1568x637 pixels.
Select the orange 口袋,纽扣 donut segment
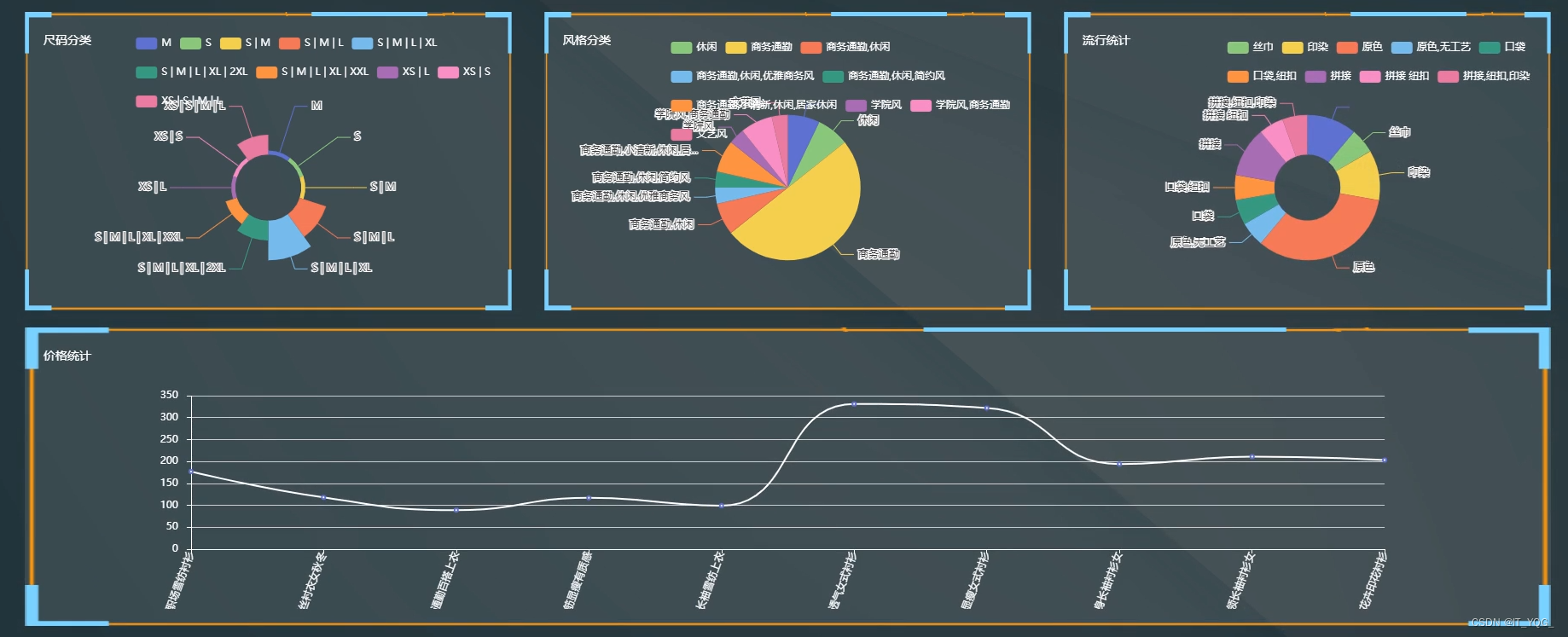click(x=1254, y=188)
